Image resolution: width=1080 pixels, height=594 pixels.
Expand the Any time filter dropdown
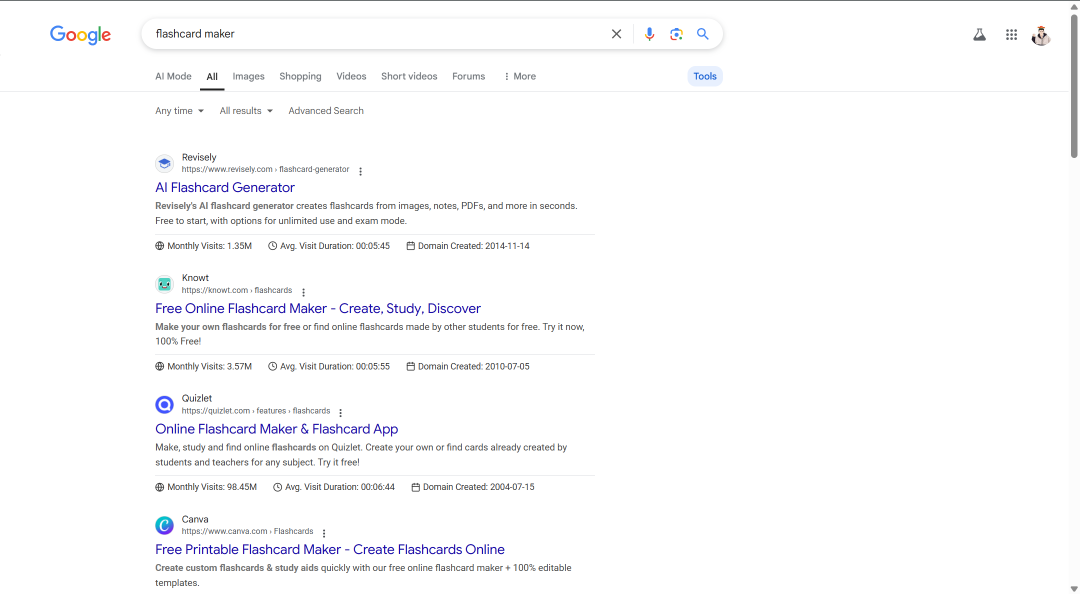tap(179, 111)
